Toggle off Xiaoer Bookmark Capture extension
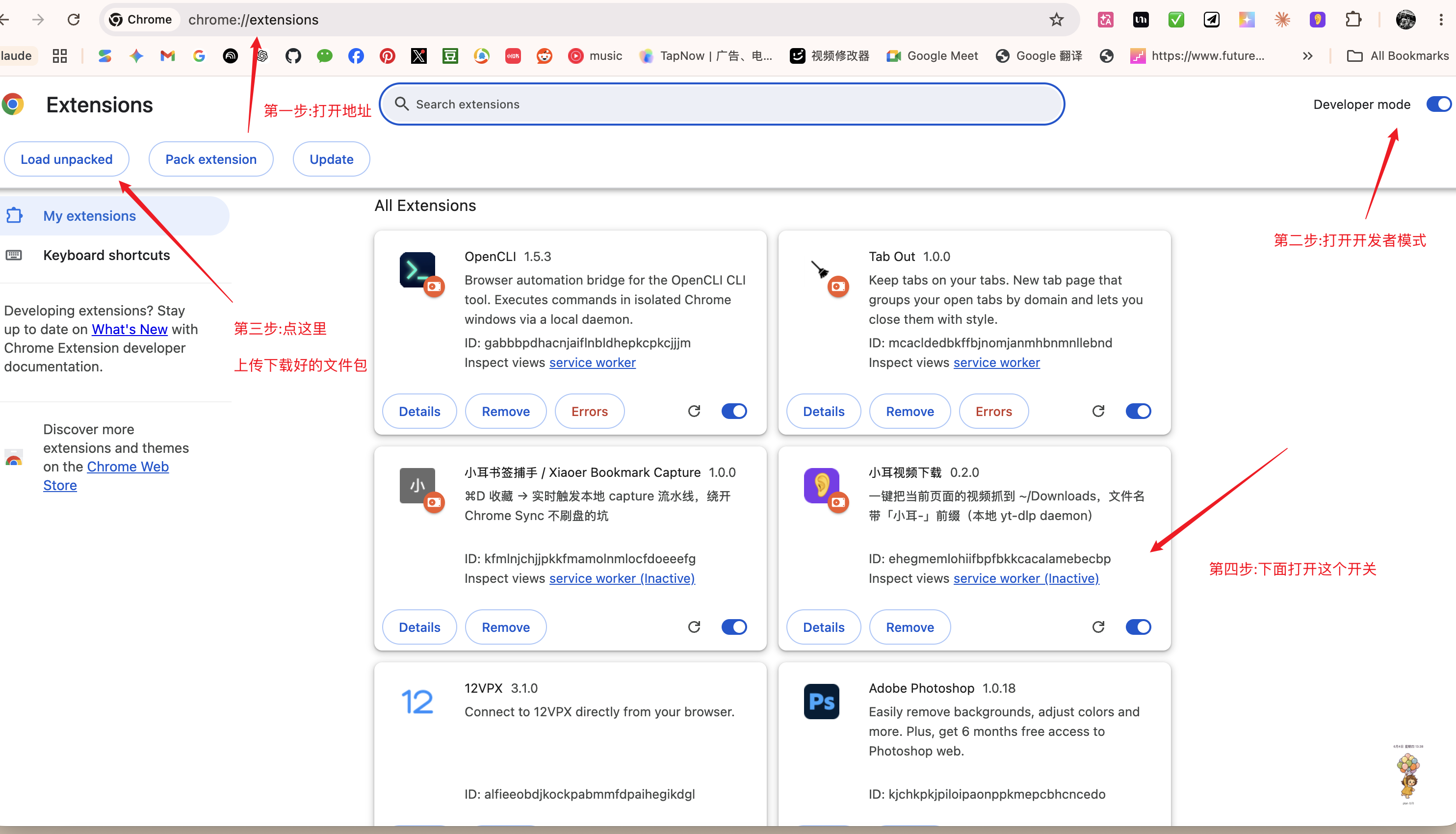Screen dimensions: 1456x834 click(734, 627)
